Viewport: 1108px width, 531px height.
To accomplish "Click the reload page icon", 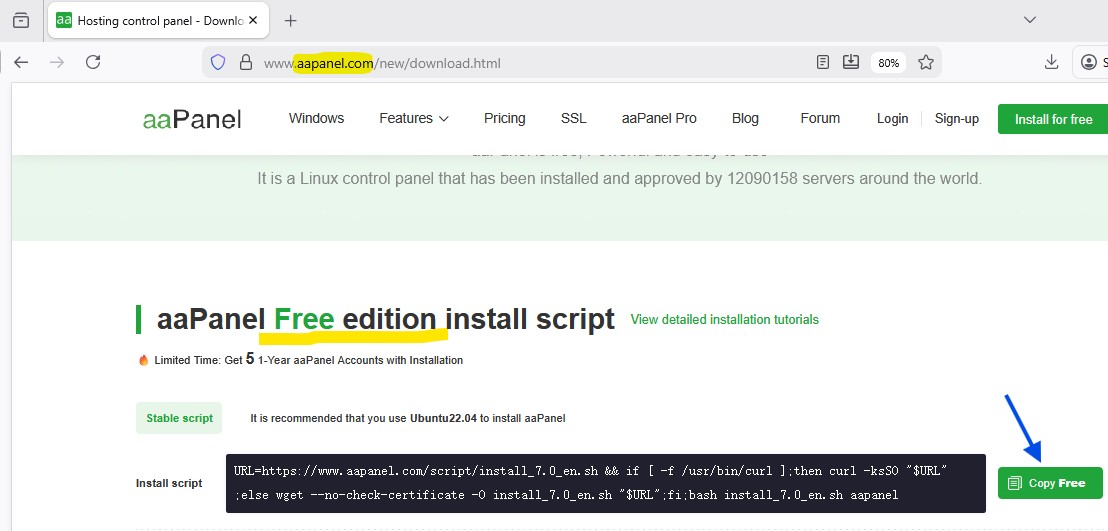I will pyautogui.click(x=93, y=62).
